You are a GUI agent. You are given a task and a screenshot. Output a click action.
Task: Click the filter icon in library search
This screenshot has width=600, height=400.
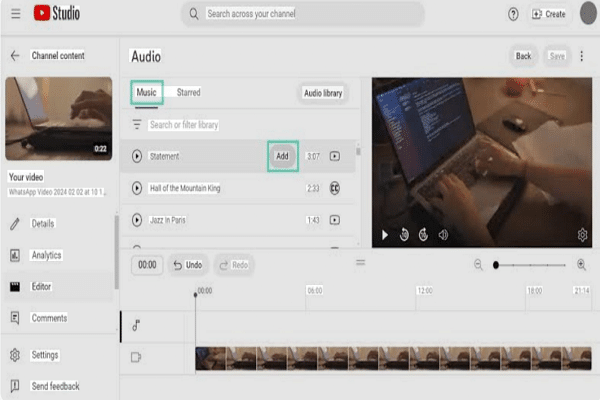137,125
